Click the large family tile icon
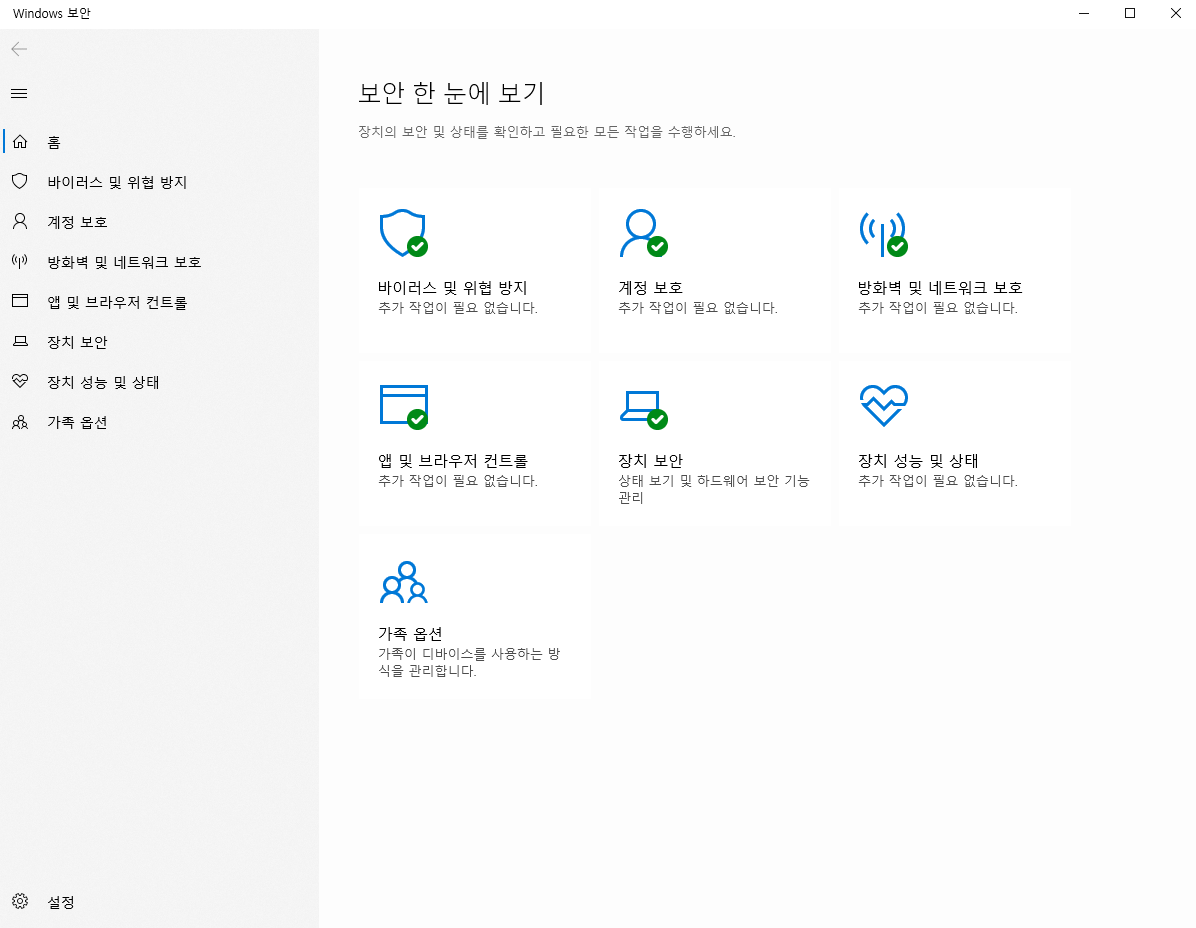The width and height of the screenshot is (1196, 928). click(x=403, y=582)
